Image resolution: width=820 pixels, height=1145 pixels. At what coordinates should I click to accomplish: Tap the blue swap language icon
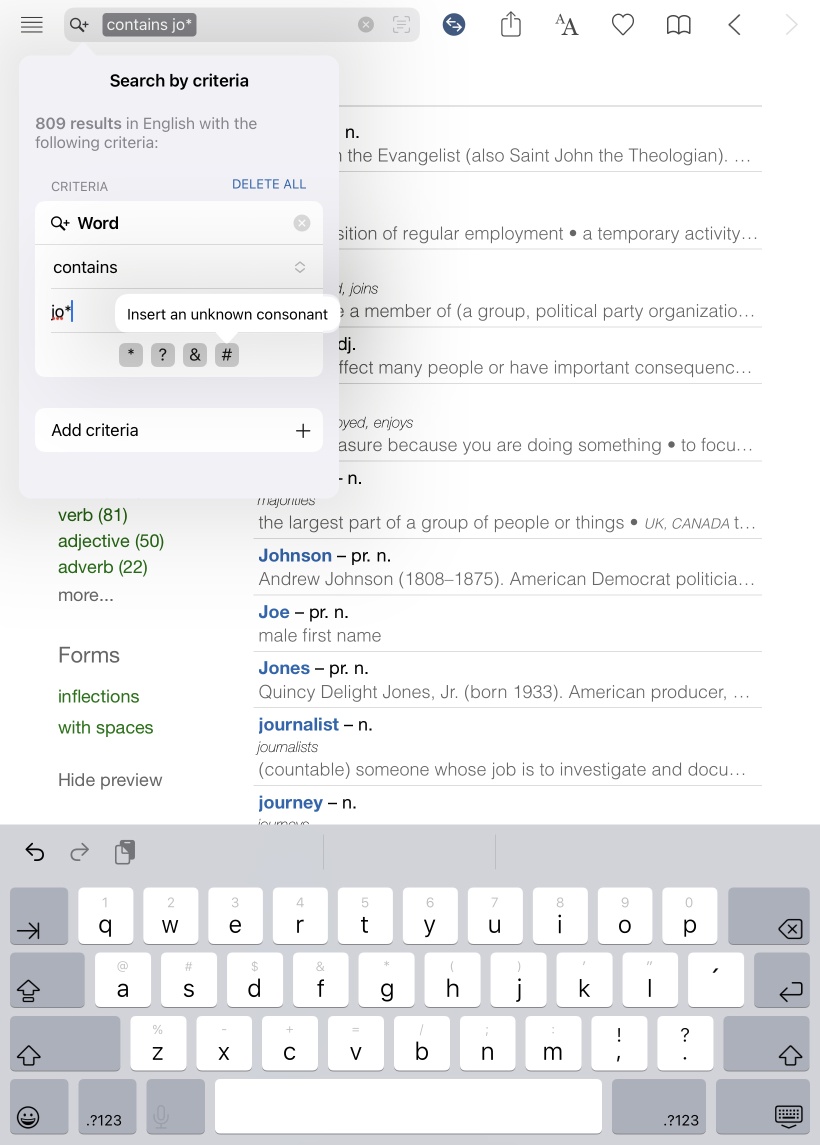(x=454, y=25)
